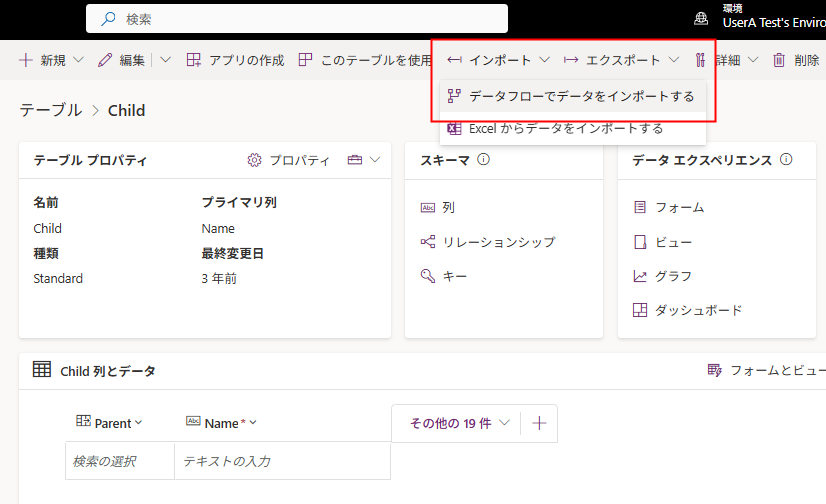Open the Parent column header menu
The image size is (826, 504).
coord(110,423)
